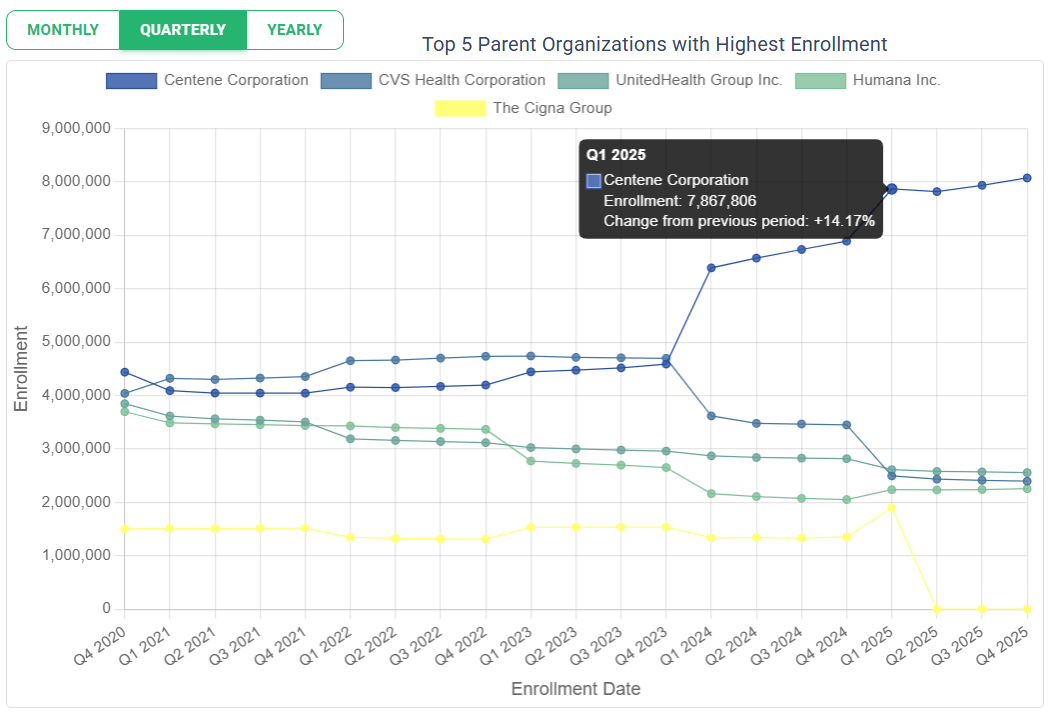The image size is (1054, 713).
Task: Click Humana data point at Q1 2024
Action: pyautogui.click(x=711, y=493)
